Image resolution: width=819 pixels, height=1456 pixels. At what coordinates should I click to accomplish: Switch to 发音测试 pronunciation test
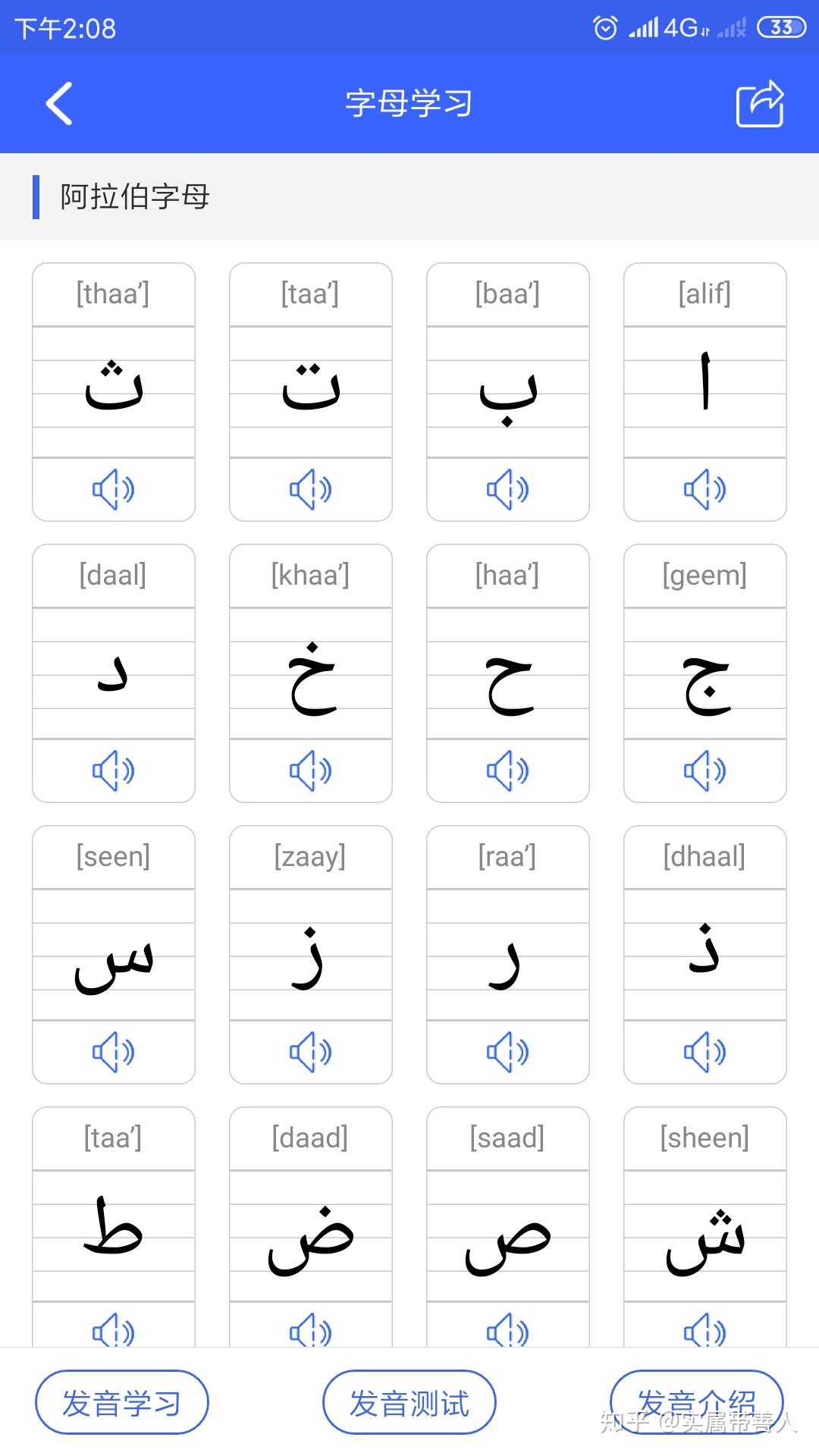click(x=409, y=1402)
